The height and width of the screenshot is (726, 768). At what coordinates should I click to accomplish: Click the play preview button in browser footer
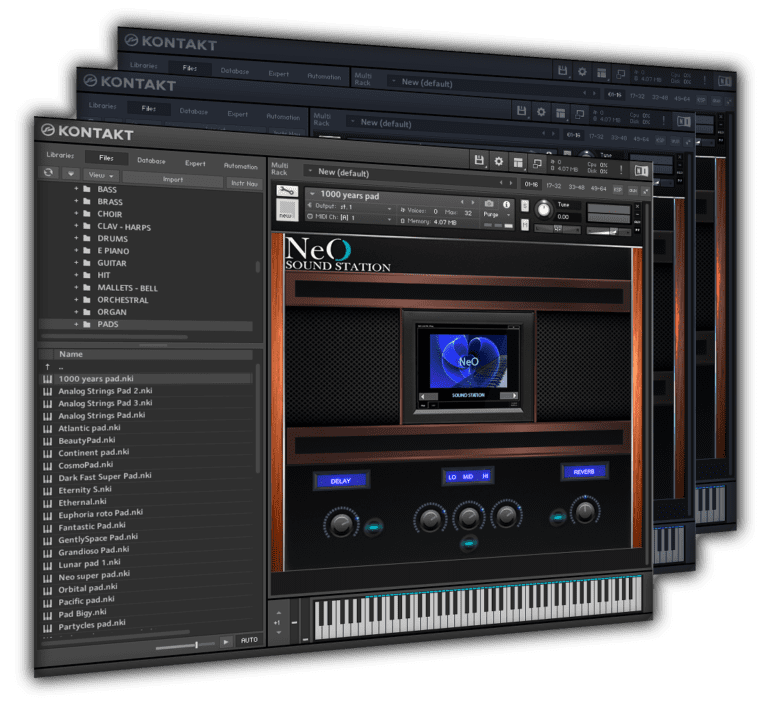(x=226, y=641)
